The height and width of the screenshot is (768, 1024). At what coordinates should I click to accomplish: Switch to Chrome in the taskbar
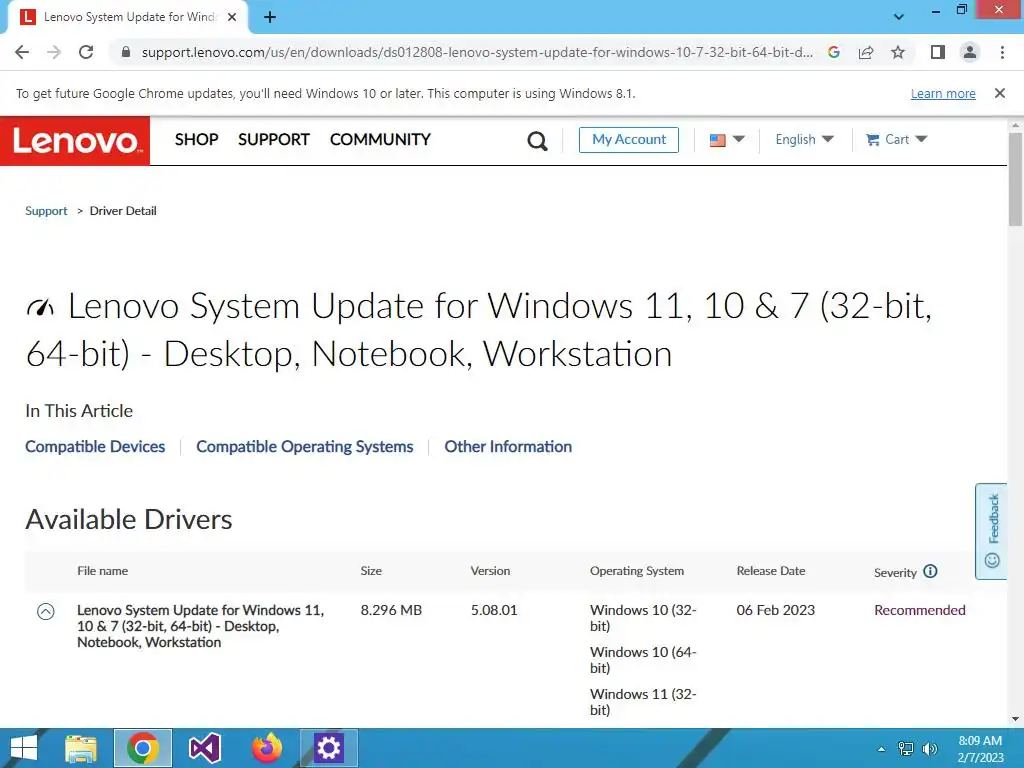[143, 748]
